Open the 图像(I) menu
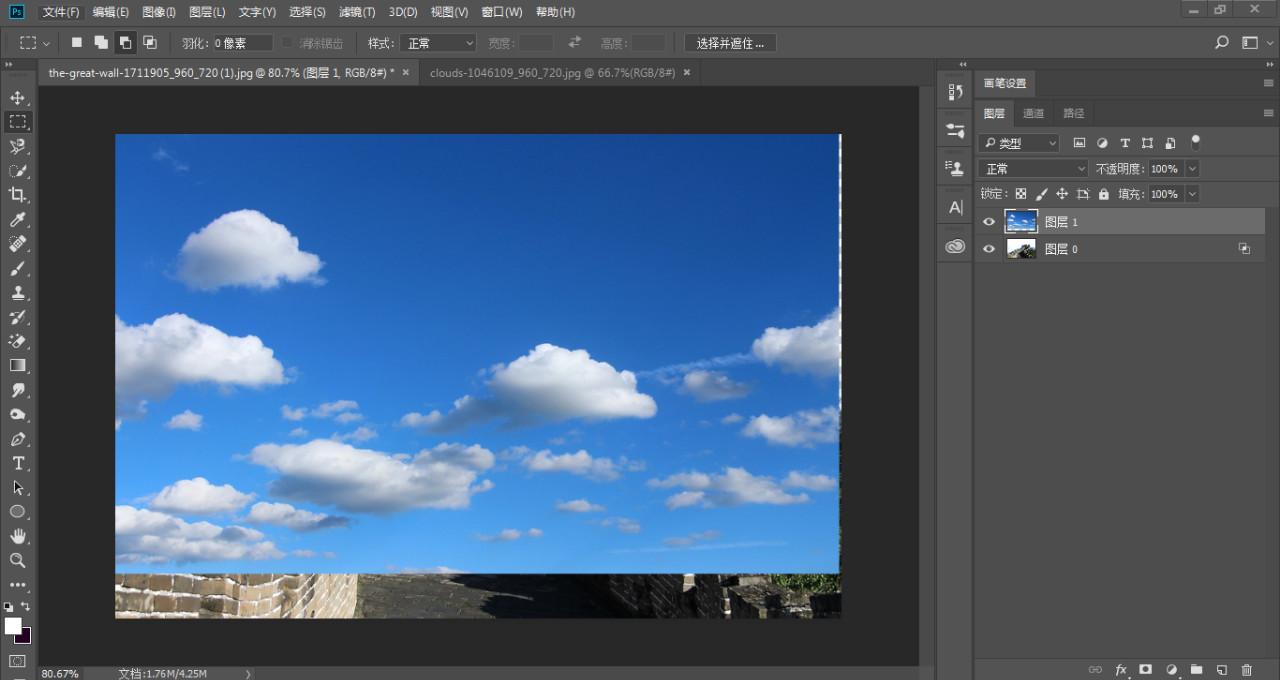 pos(159,12)
